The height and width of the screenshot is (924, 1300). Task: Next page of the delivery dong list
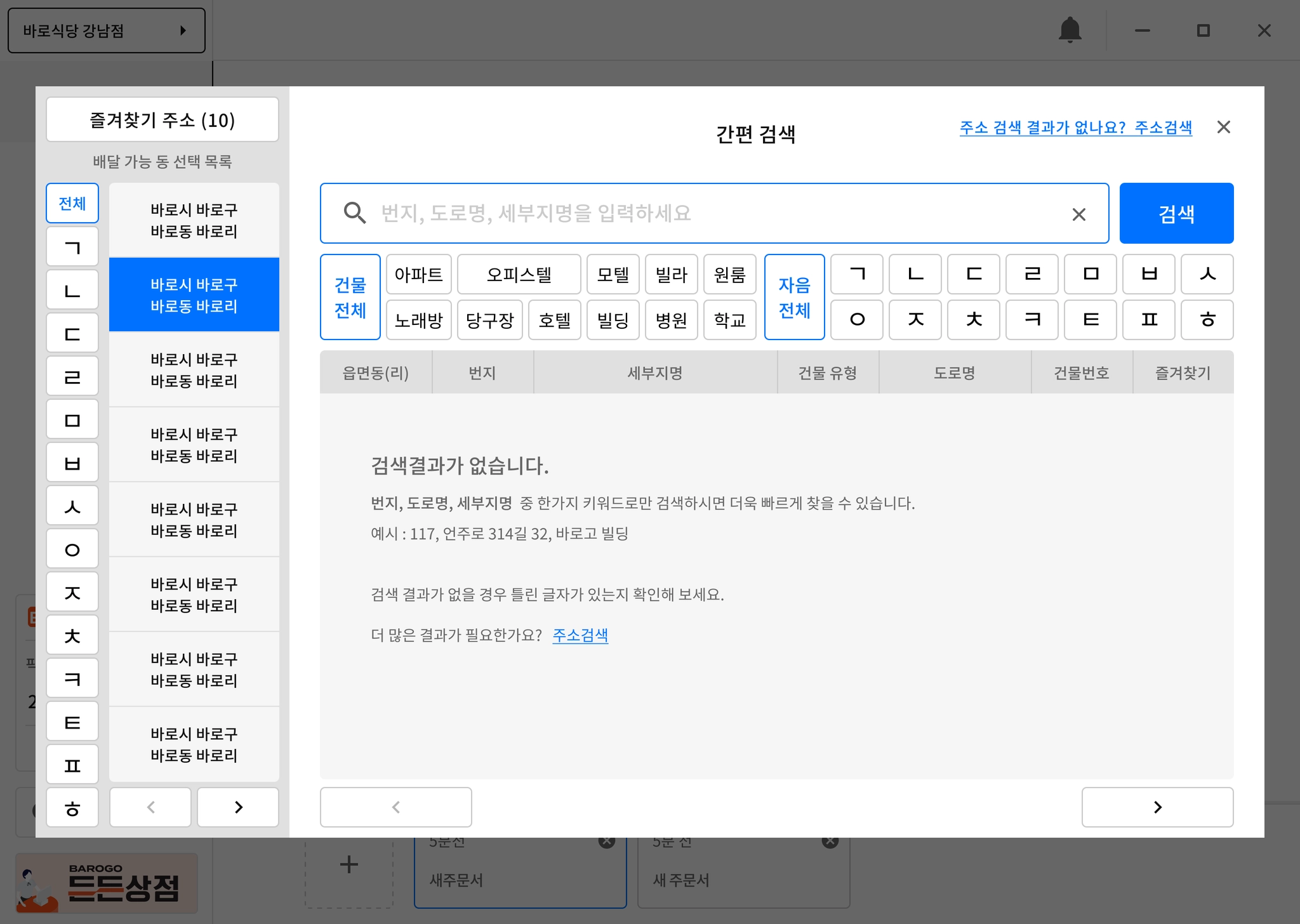(x=238, y=807)
